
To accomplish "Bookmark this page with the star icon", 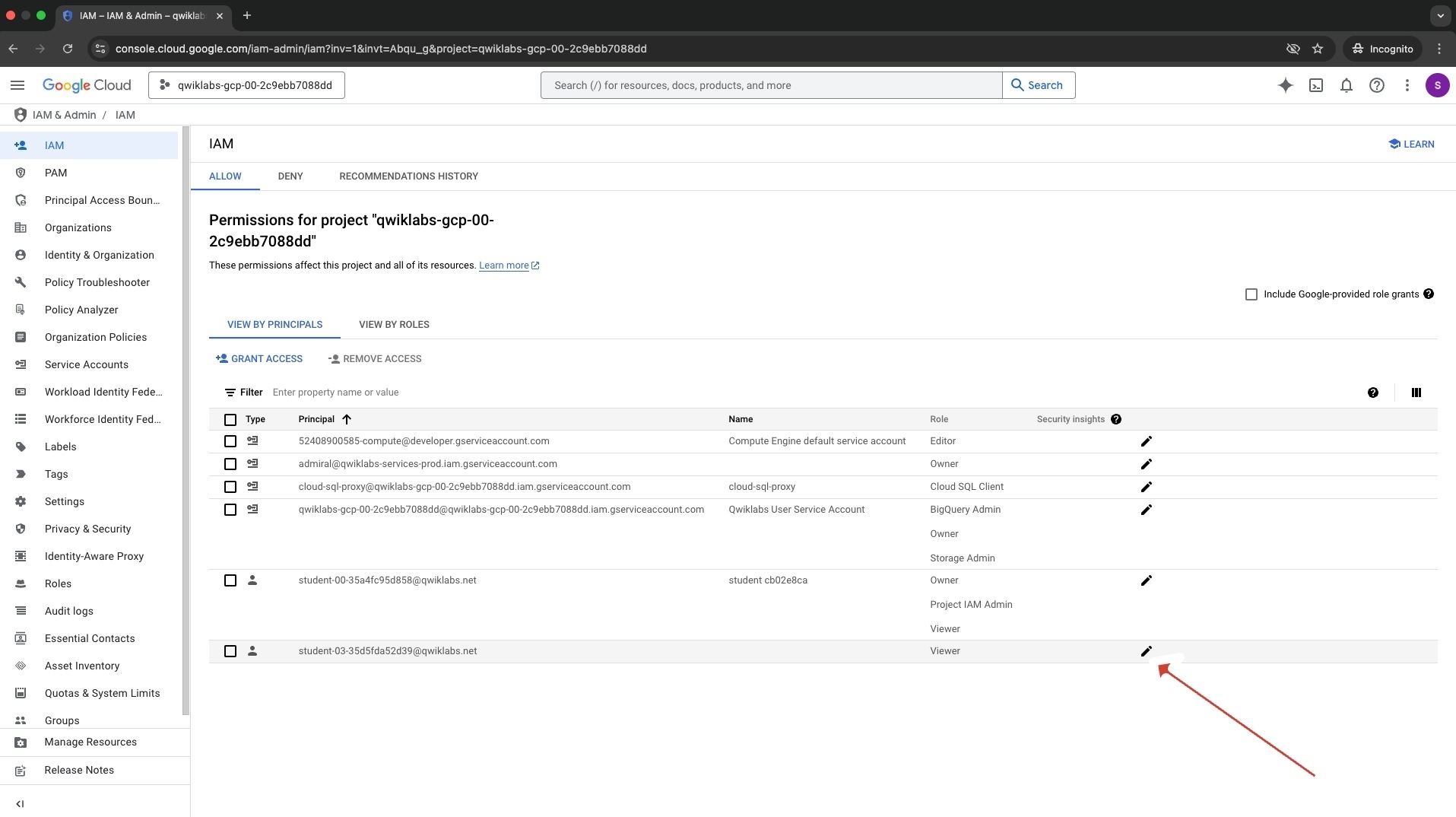I will (x=1317, y=49).
